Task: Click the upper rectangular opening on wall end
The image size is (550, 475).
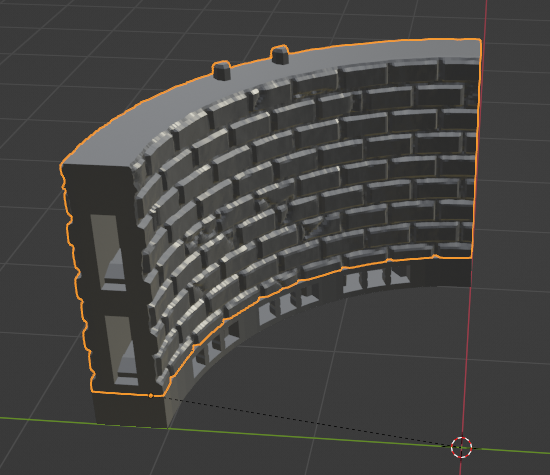Action: pos(108,253)
